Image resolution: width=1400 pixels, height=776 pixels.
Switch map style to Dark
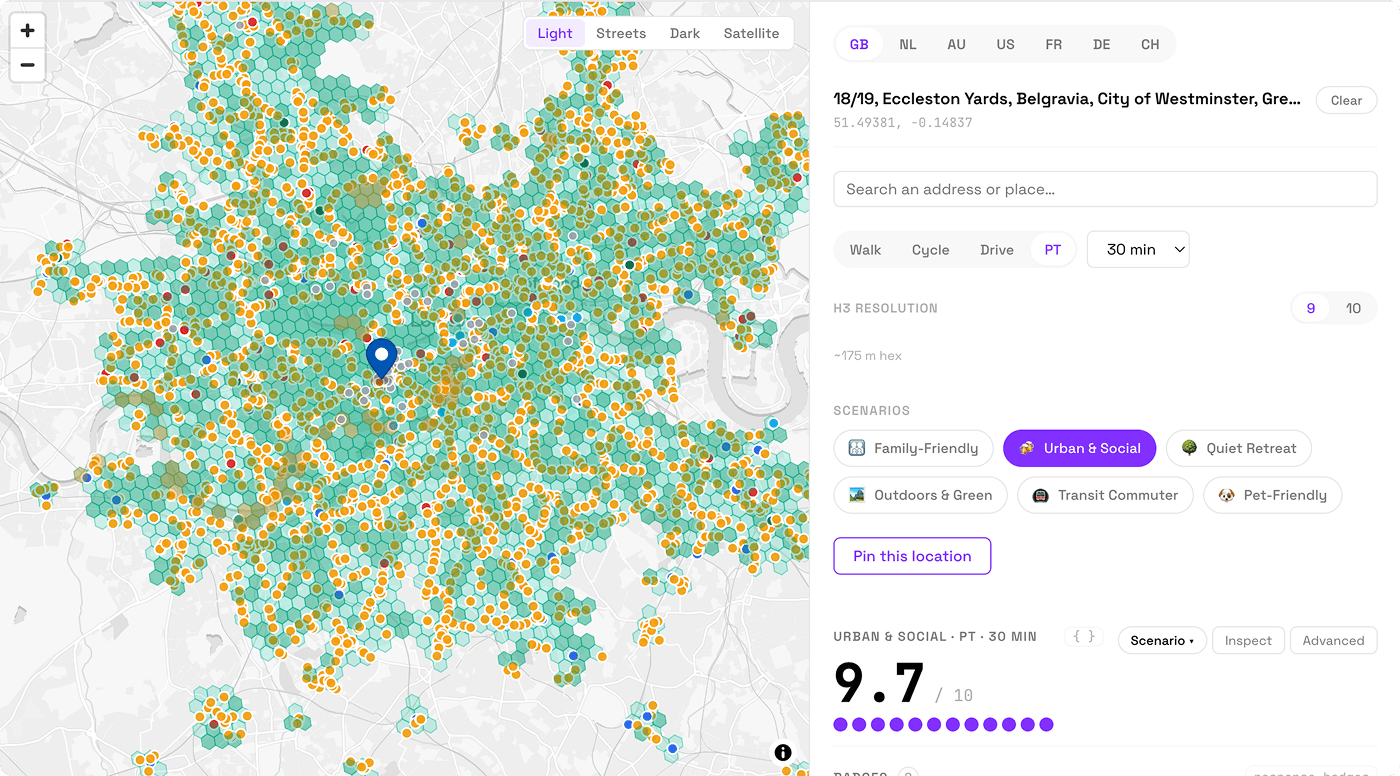point(685,33)
